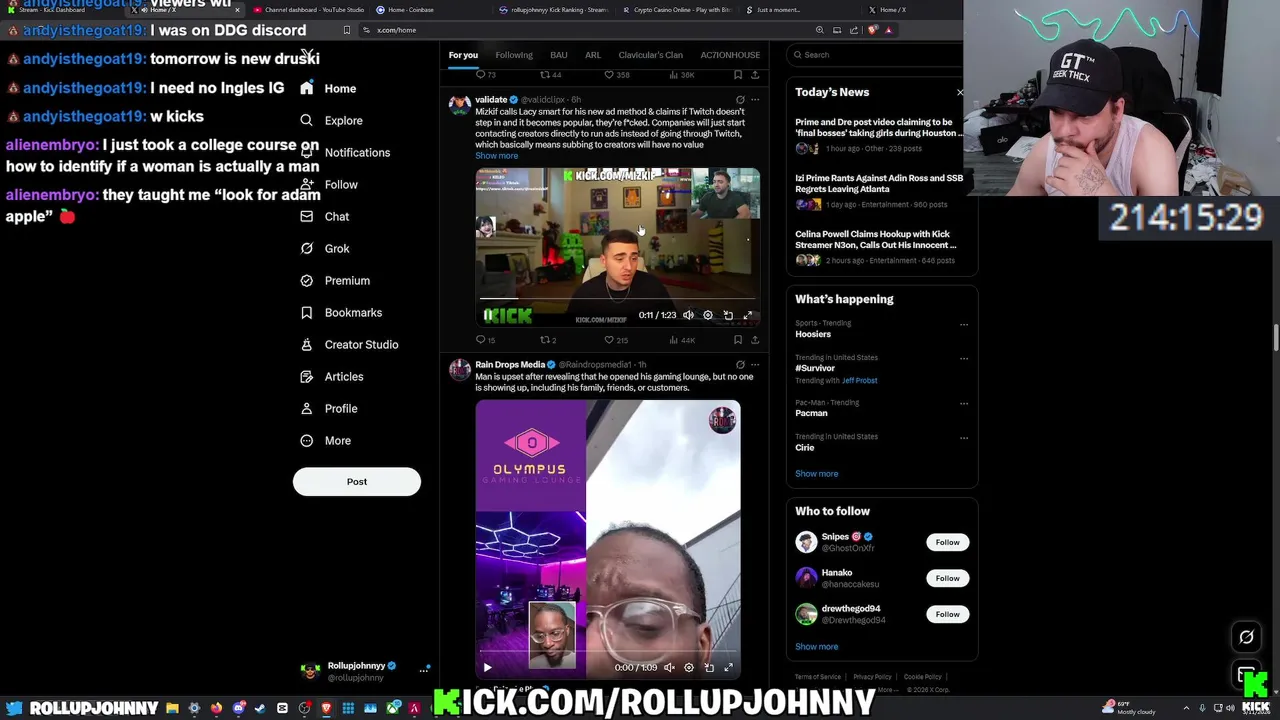Toggle picture-in-picture on Mizkif video

[728, 315]
